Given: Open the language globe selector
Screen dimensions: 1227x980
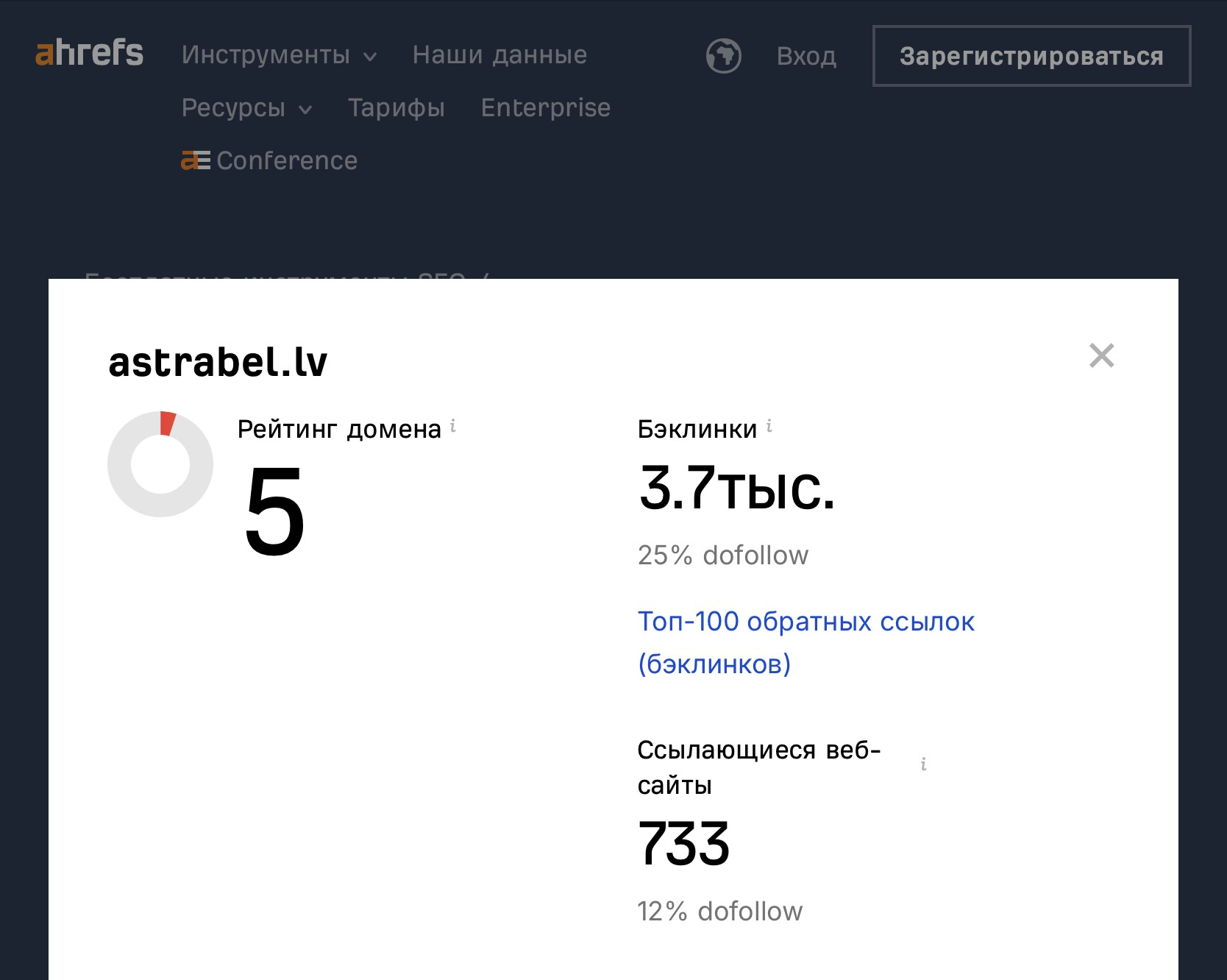Looking at the screenshot, I should pyautogui.click(x=723, y=56).
